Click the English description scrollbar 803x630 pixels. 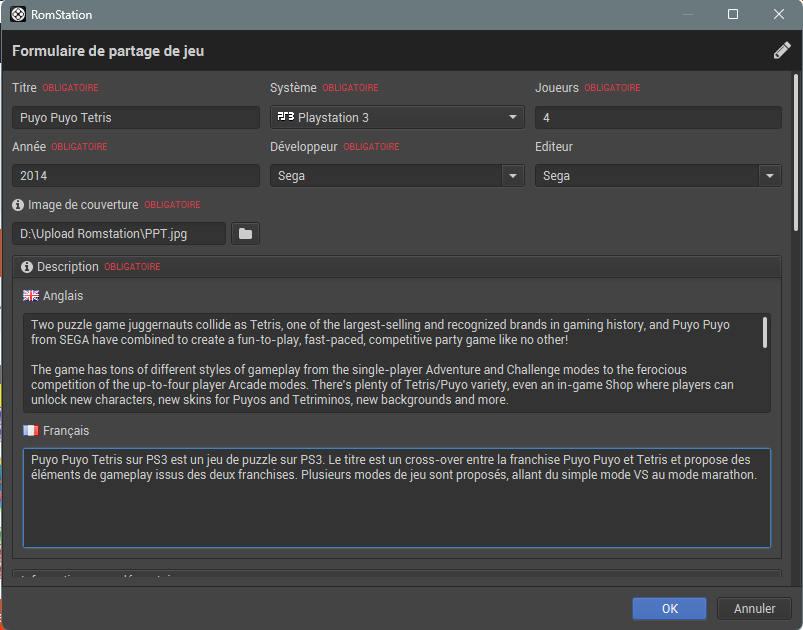click(765, 333)
